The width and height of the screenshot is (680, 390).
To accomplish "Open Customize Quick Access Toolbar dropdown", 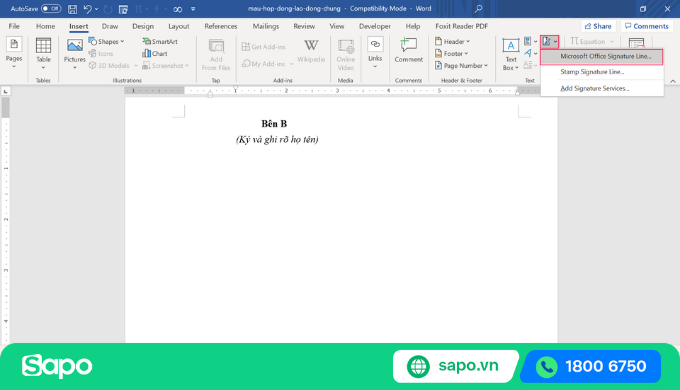I will (x=193, y=9).
